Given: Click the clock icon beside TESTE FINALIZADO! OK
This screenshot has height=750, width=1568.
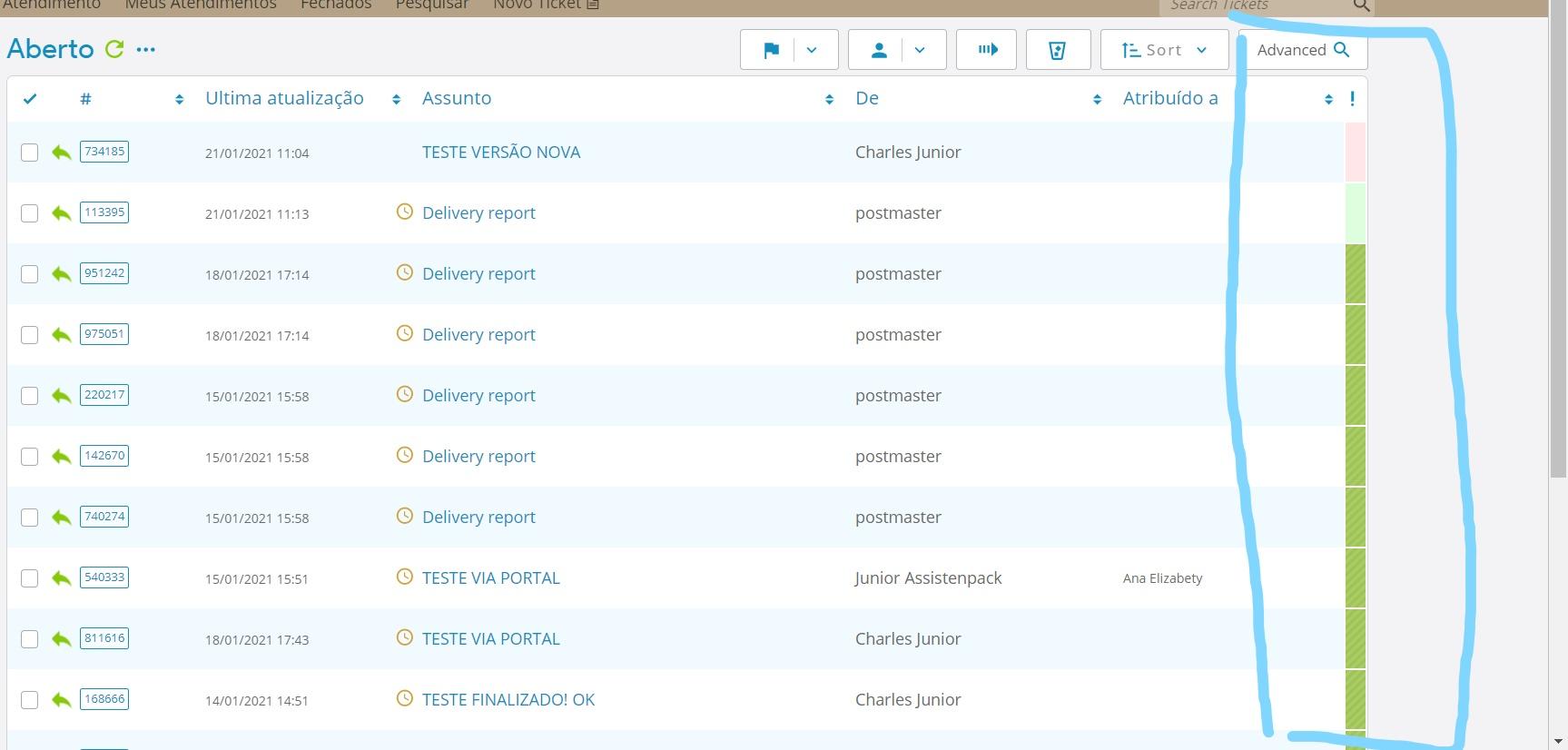Looking at the screenshot, I should coord(405,699).
